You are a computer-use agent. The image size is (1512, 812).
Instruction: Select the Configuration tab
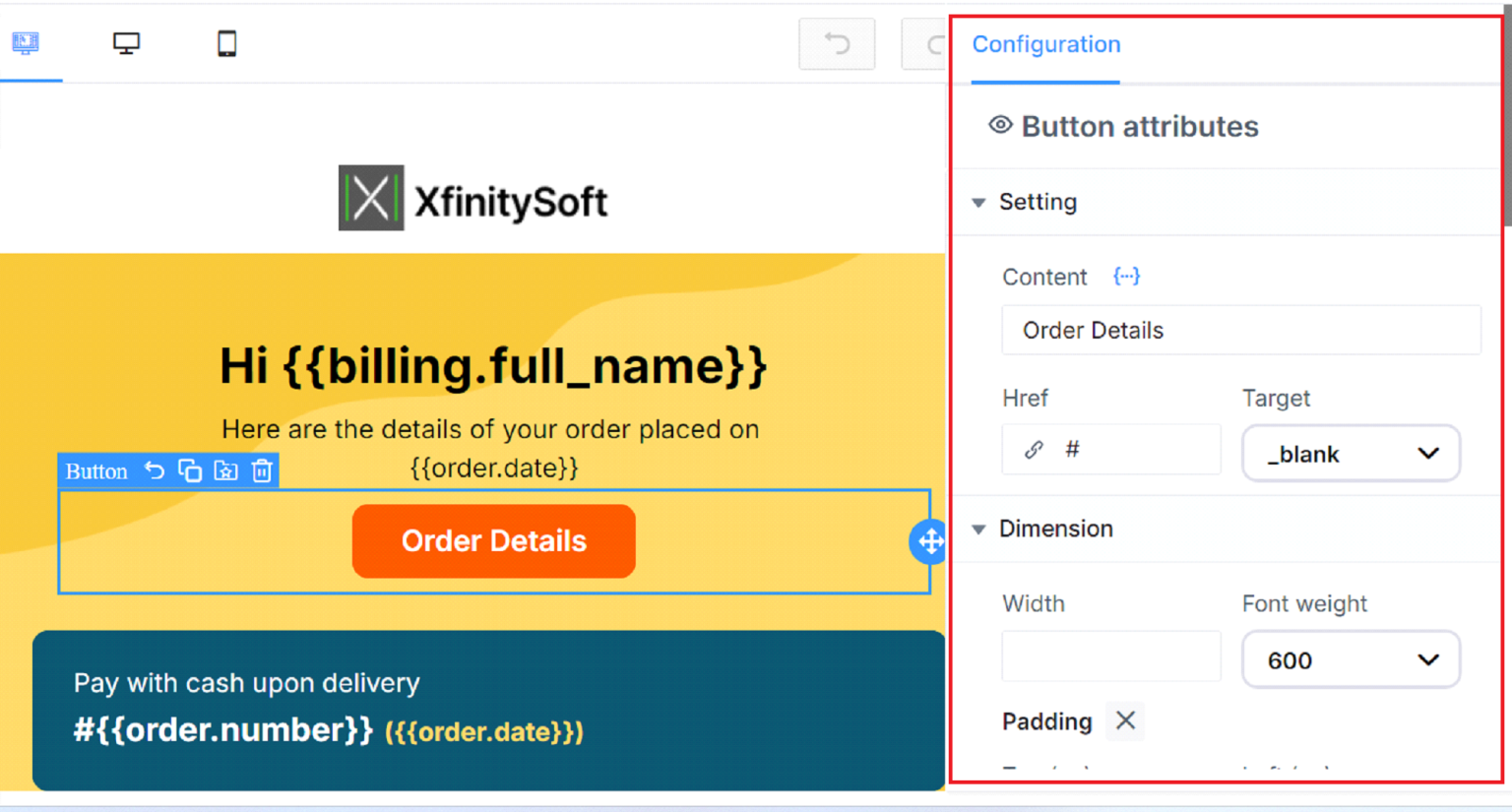[1045, 44]
